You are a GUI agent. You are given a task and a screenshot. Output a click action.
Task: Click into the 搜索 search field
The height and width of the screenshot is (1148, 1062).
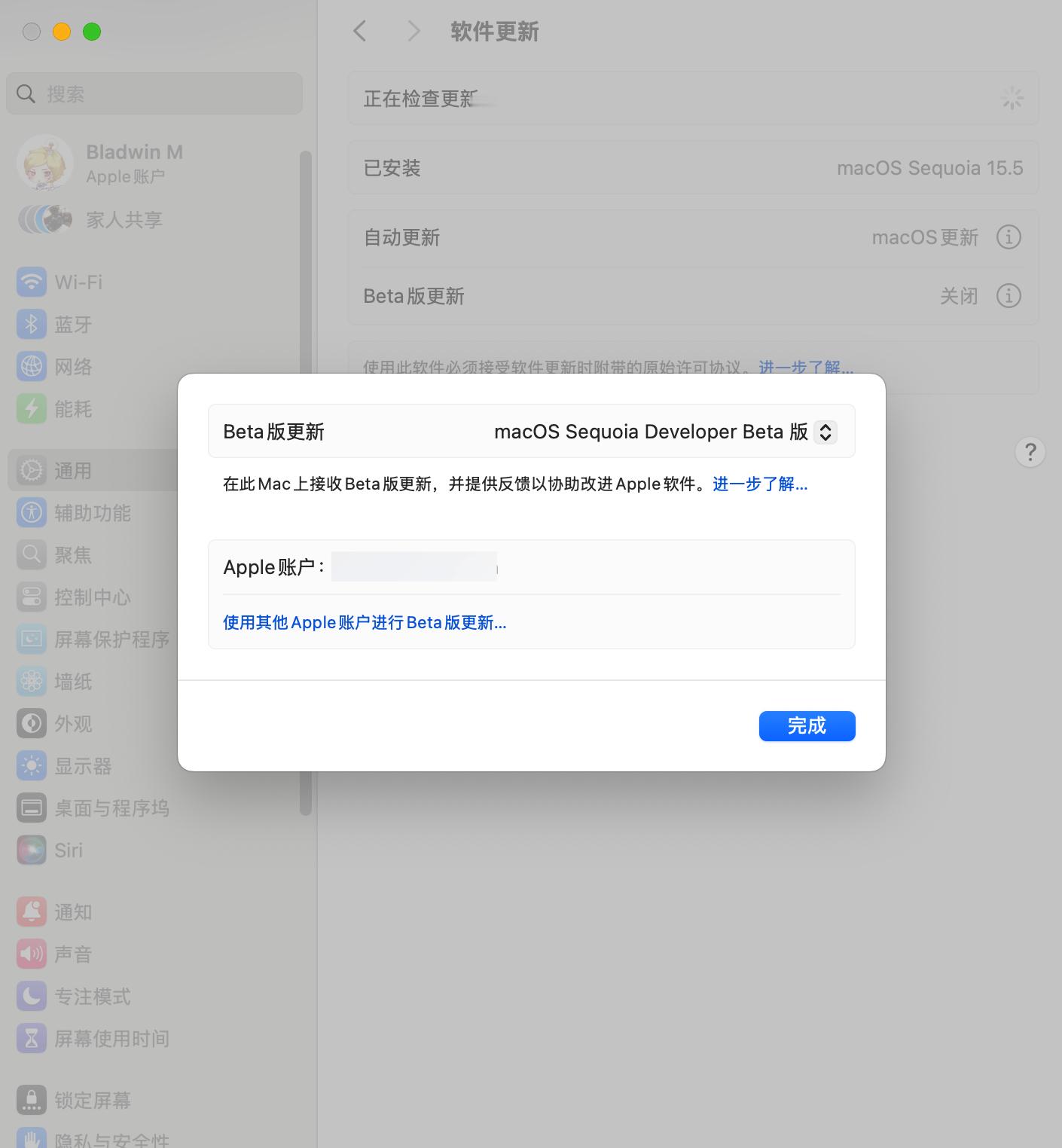point(154,93)
